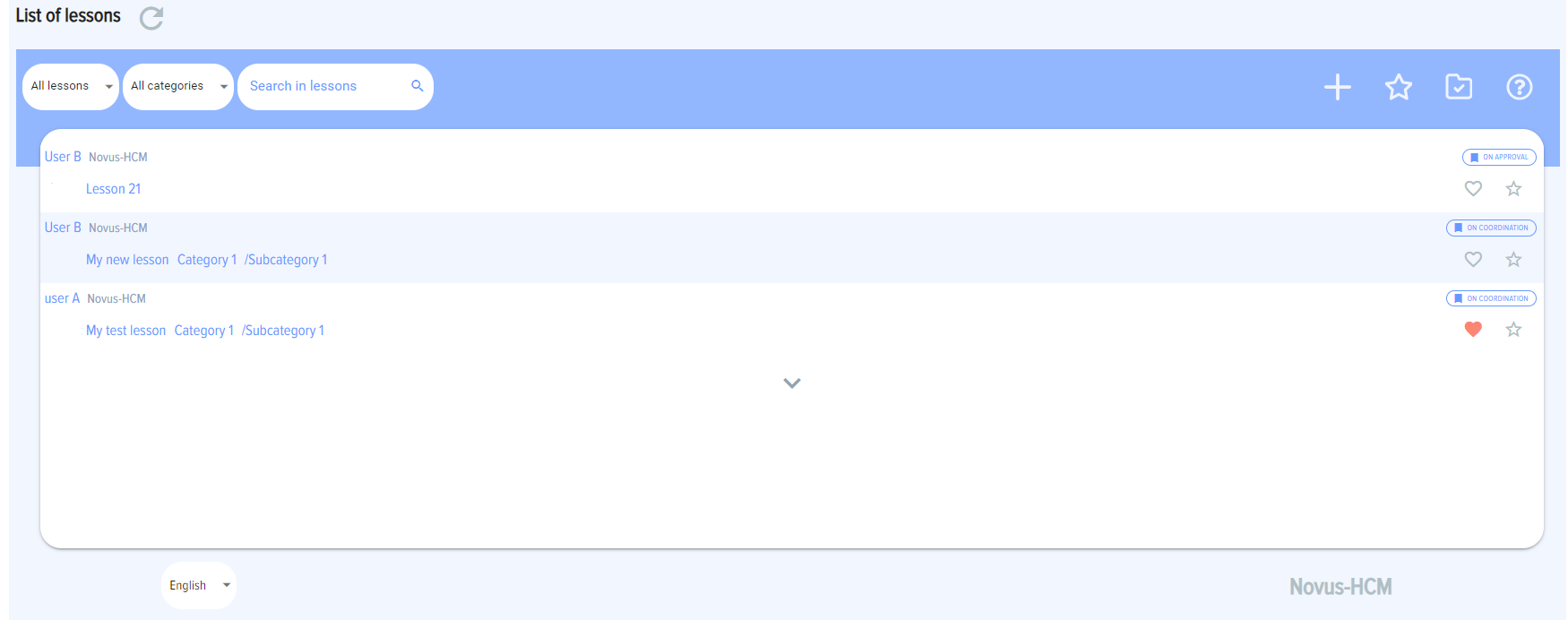Viewport: 1568px width, 620px height.
Task: Open the All lessons dropdown
Action: click(x=71, y=86)
